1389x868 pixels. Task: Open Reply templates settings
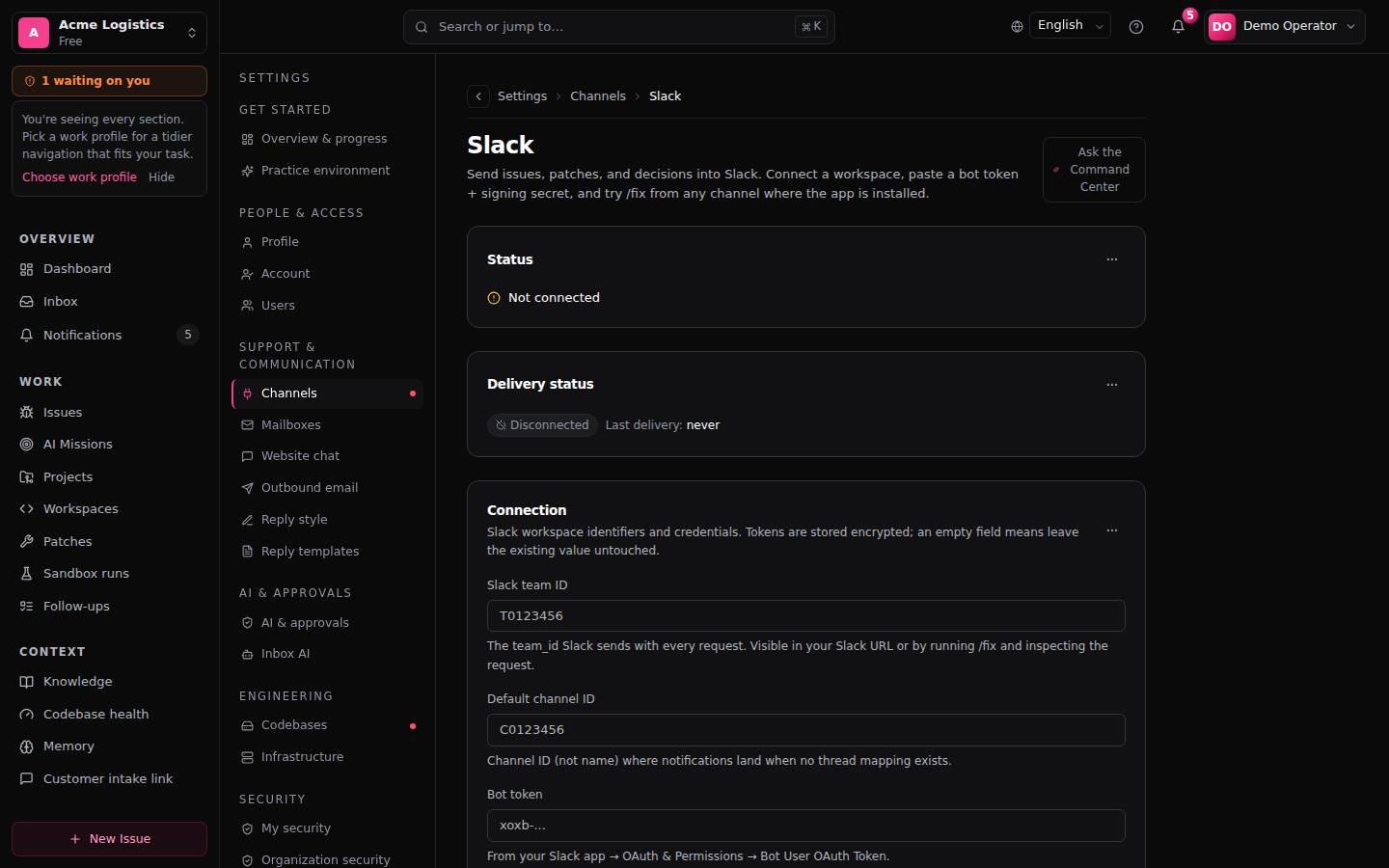click(327, 552)
